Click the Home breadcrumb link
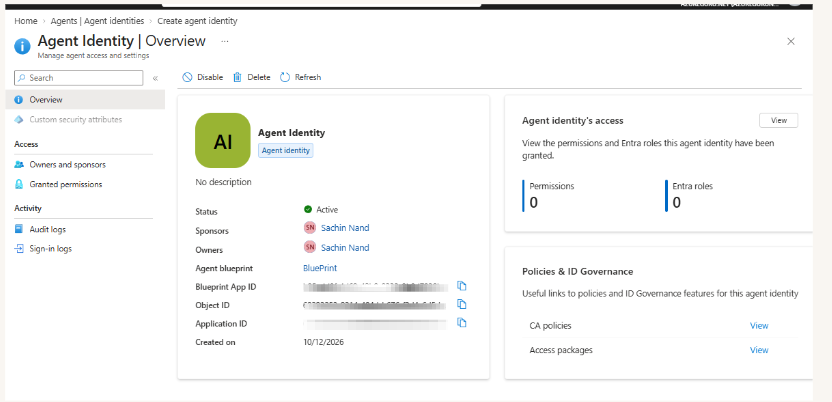The height and width of the screenshot is (402, 832). 26,21
